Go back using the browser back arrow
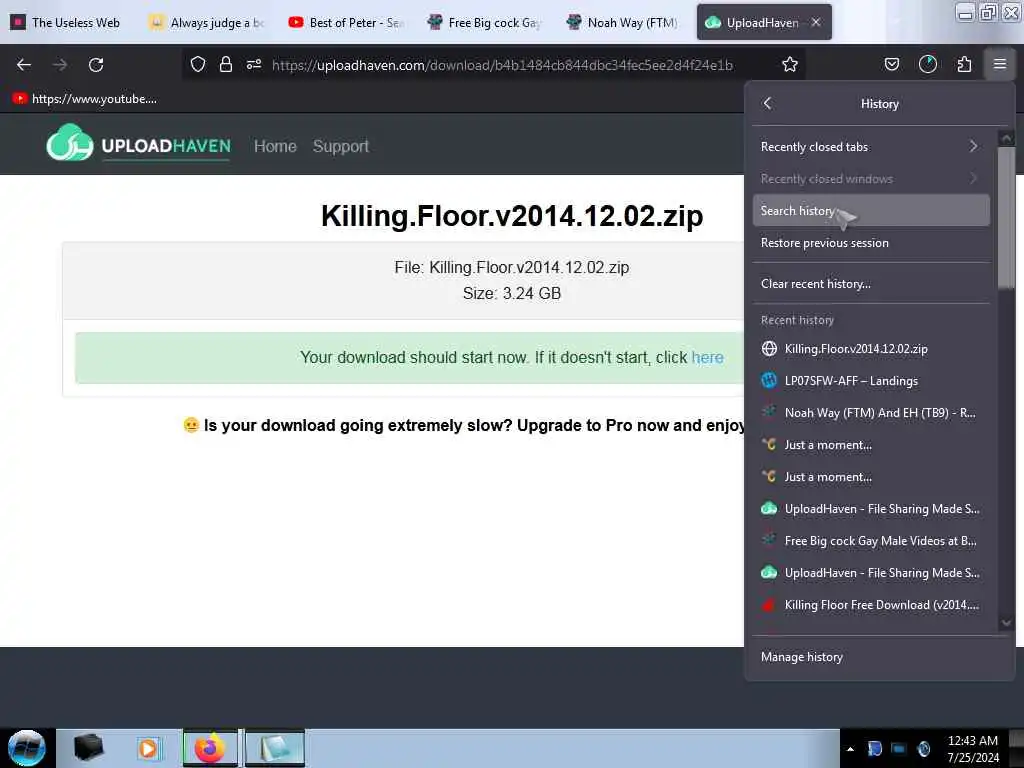This screenshot has height=768, width=1024. coord(24,65)
